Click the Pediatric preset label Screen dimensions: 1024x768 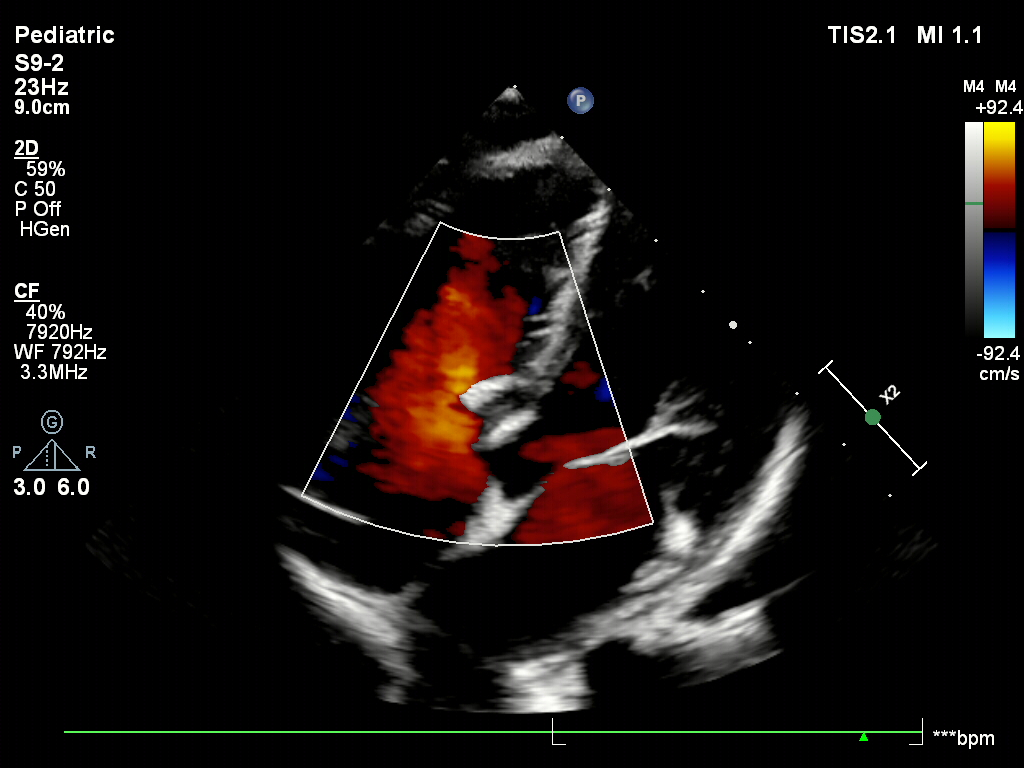[x=65, y=35]
